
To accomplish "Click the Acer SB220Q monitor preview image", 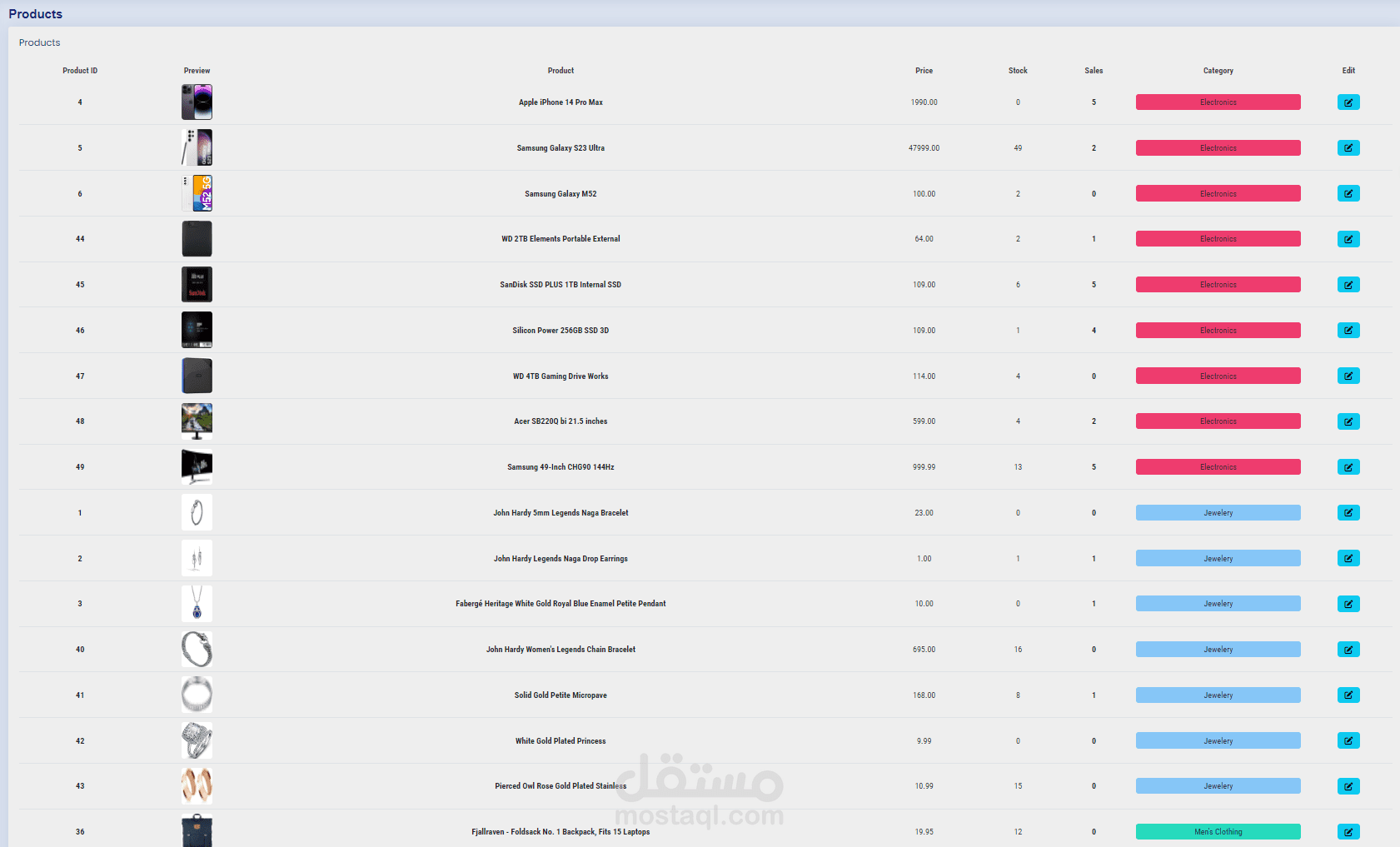I will 197,421.
